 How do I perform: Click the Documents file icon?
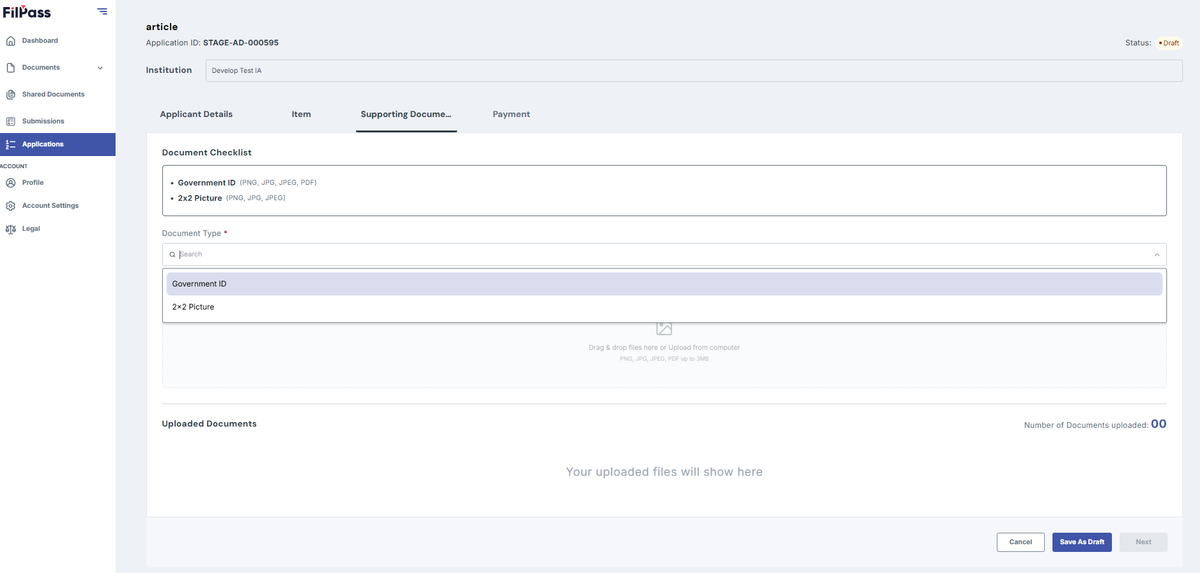(11, 68)
